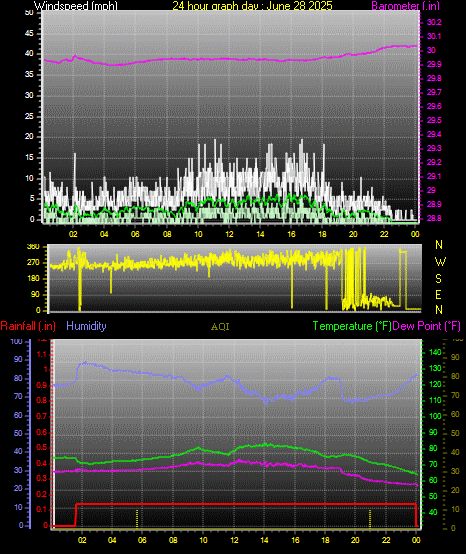Click the '100' humidity axis value
Viewport: 466px width, 554px height.
[x=17, y=341]
